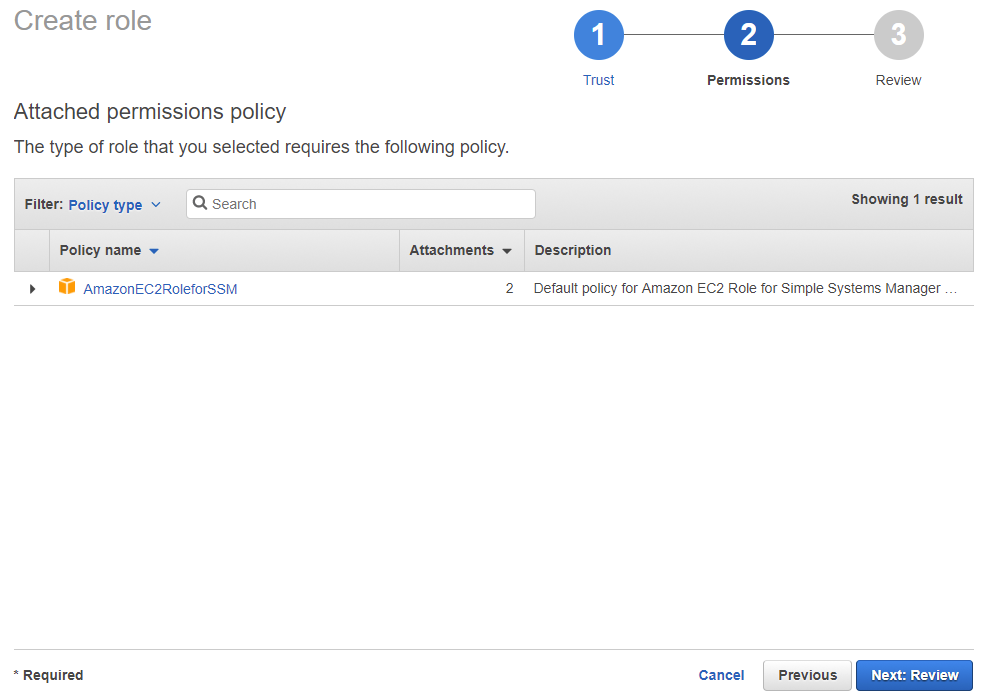This screenshot has width=991, height=697.
Task: Click the step 3 Review circle
Action: click(898, 36)
